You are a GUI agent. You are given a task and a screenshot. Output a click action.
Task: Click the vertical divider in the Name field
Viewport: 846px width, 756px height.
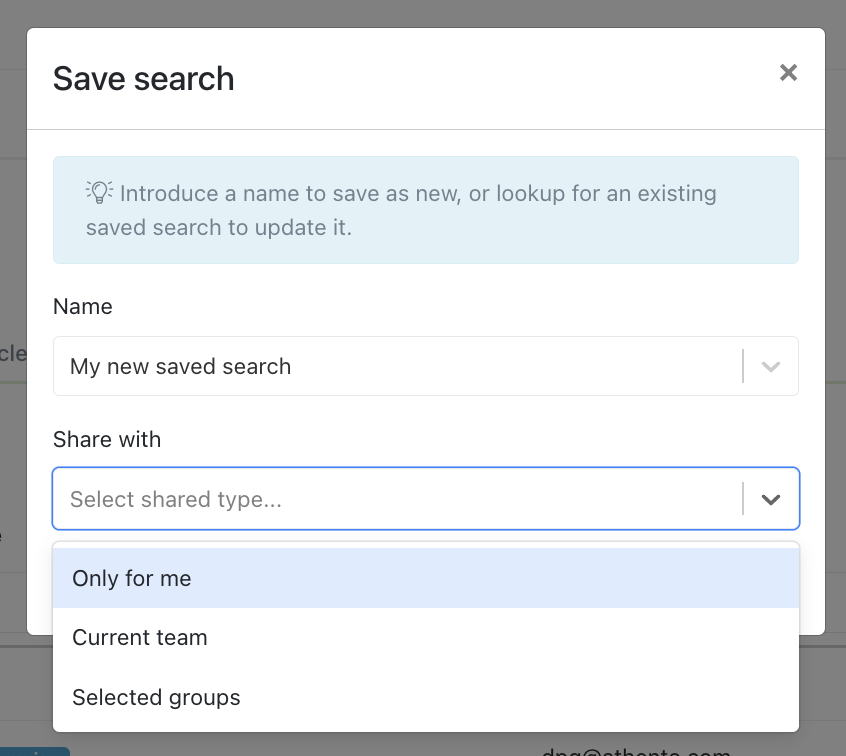[x=743, y=366]
